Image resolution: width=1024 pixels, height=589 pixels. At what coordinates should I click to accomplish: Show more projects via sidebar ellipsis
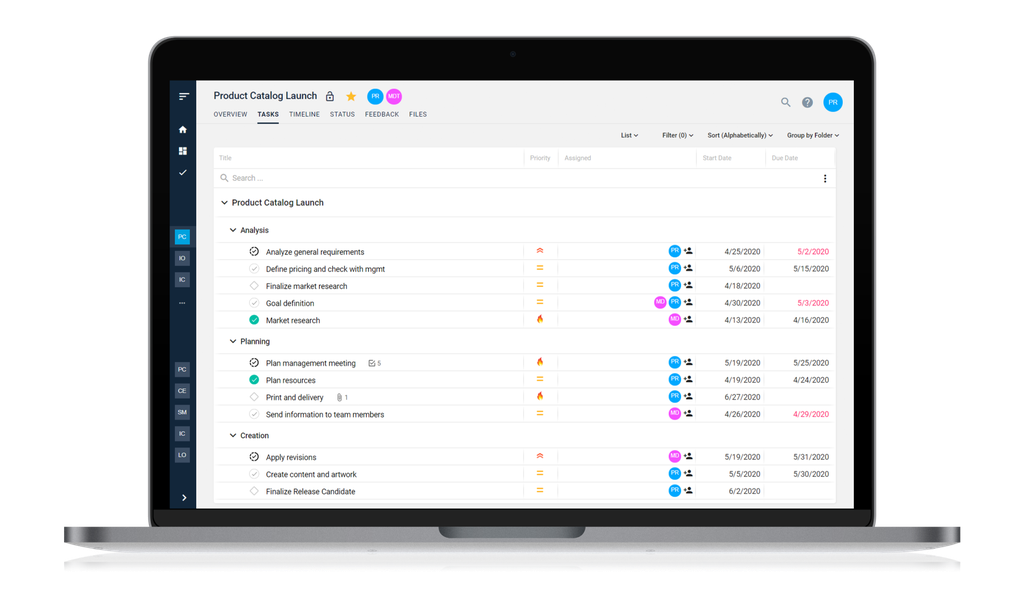pyautogui.click(x=182, y=303)
